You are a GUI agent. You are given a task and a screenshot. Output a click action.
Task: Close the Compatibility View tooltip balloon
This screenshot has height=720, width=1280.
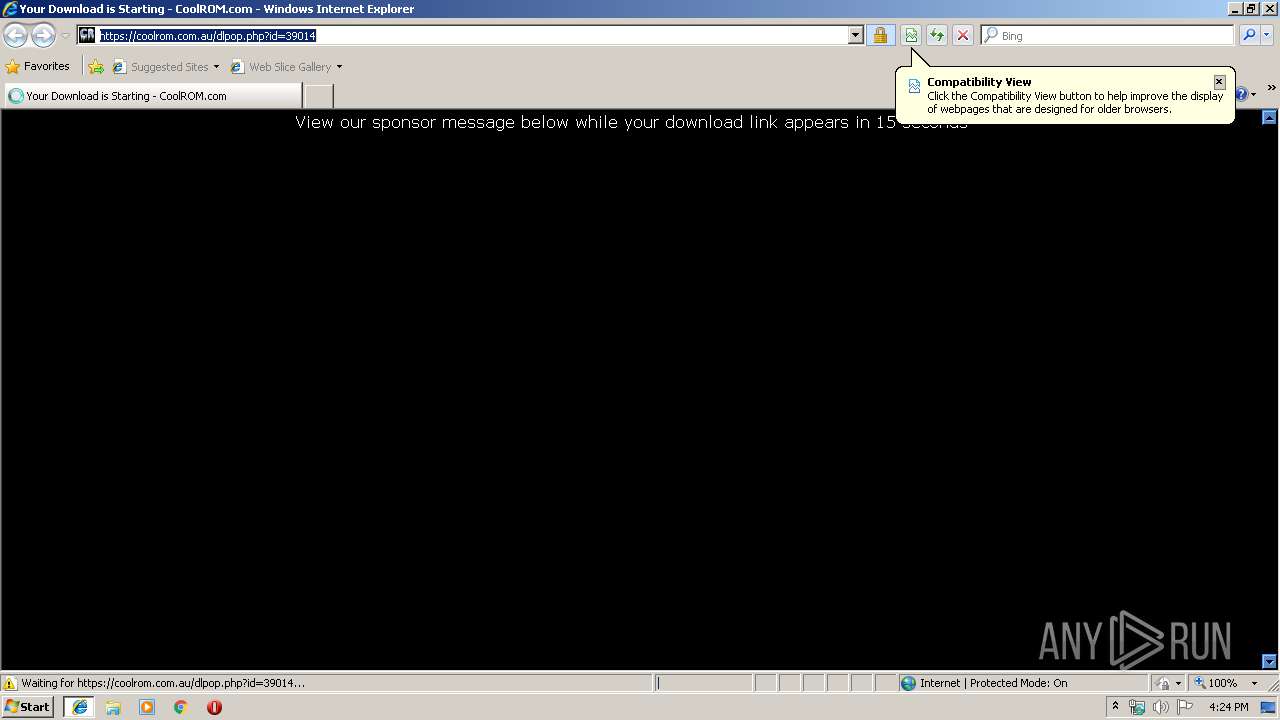coord(1219,81)
